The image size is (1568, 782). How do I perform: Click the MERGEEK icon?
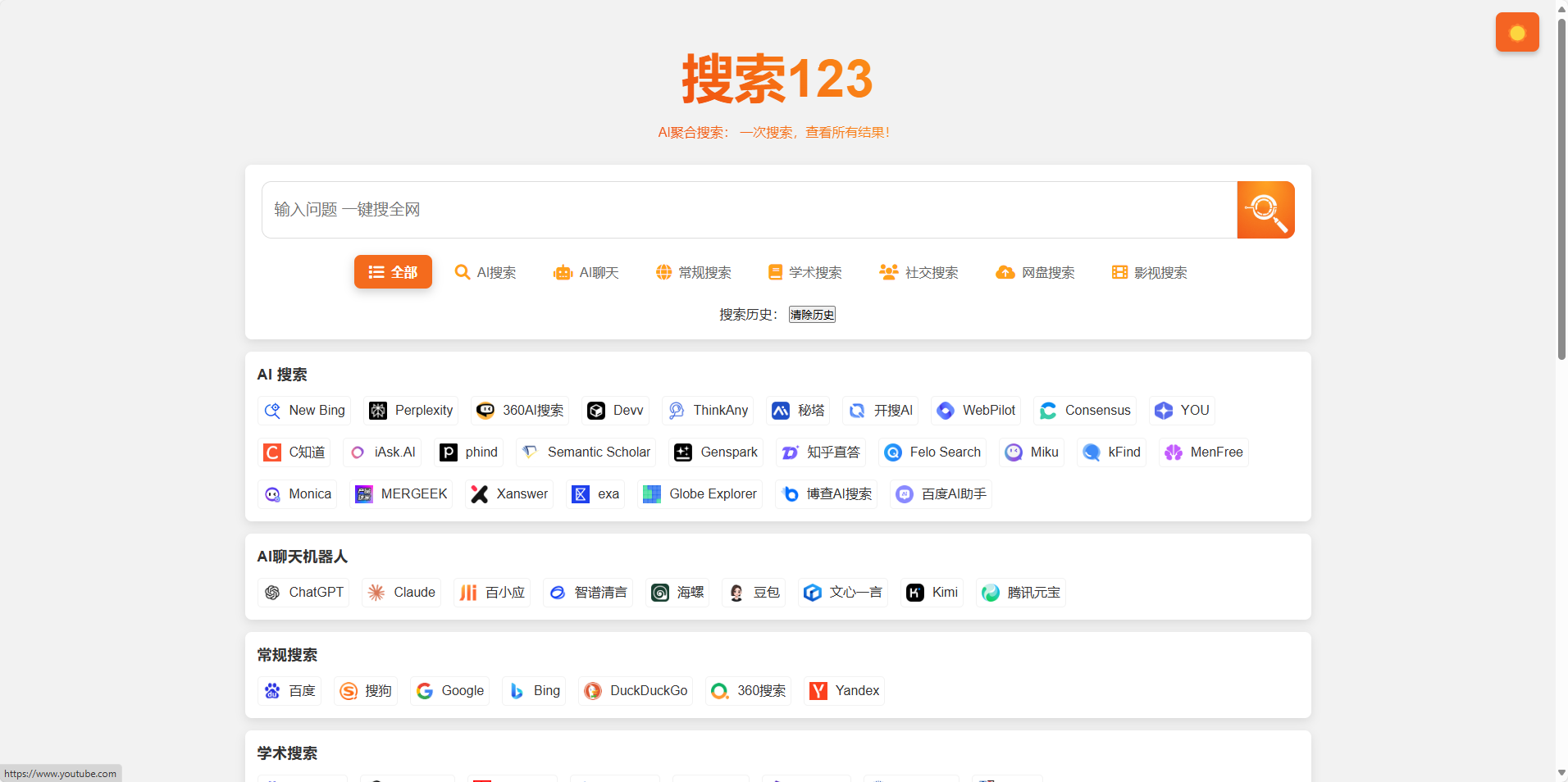click(364, 494)
